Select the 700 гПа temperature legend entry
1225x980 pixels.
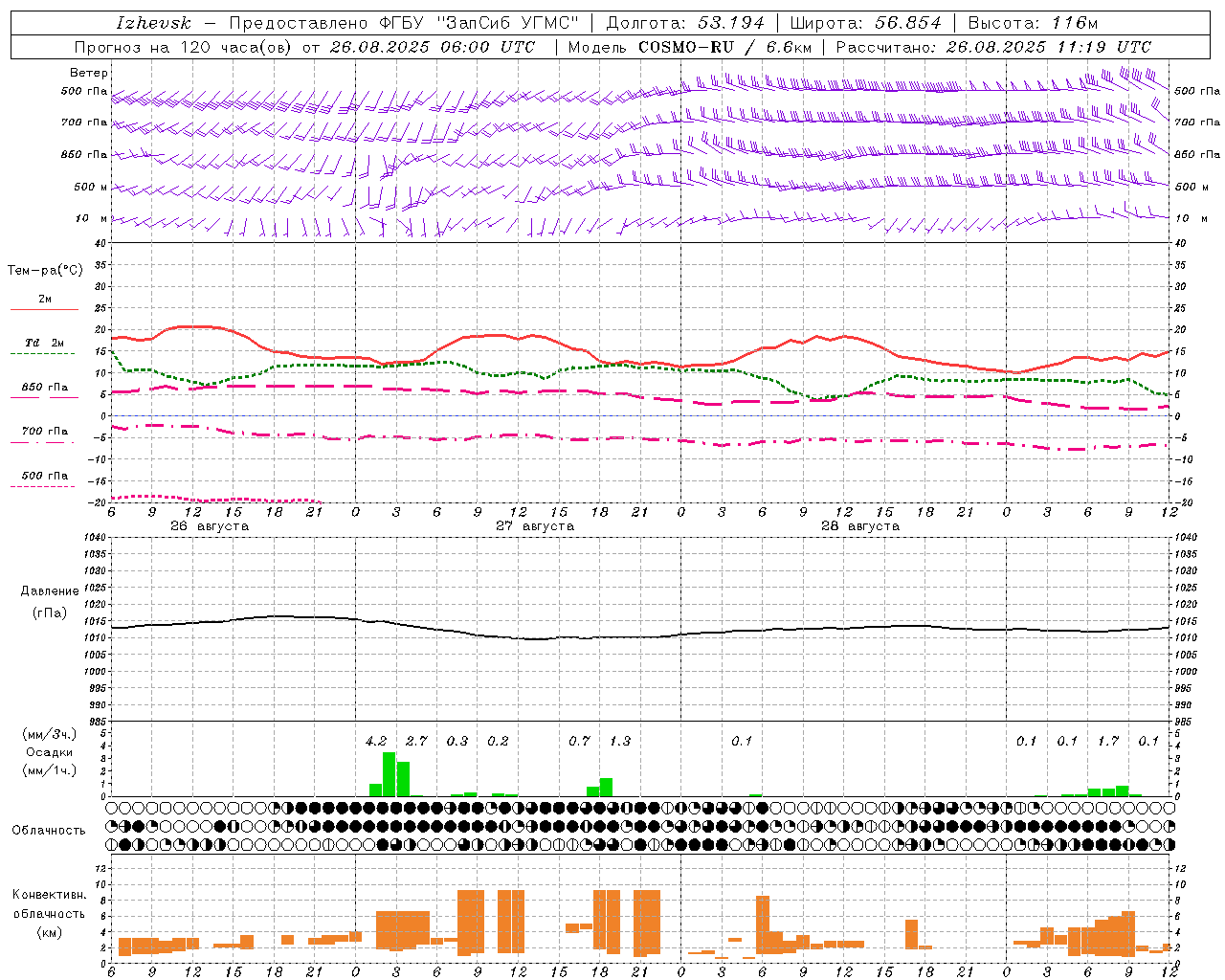[44, 435]
